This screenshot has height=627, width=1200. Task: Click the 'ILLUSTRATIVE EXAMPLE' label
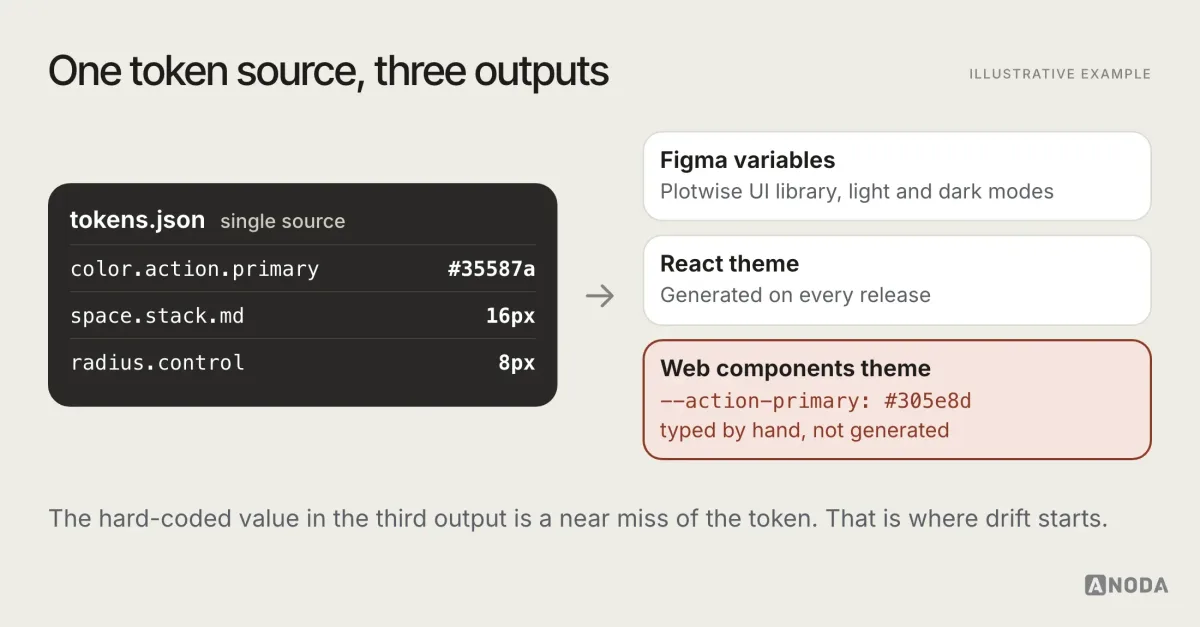1060,74
